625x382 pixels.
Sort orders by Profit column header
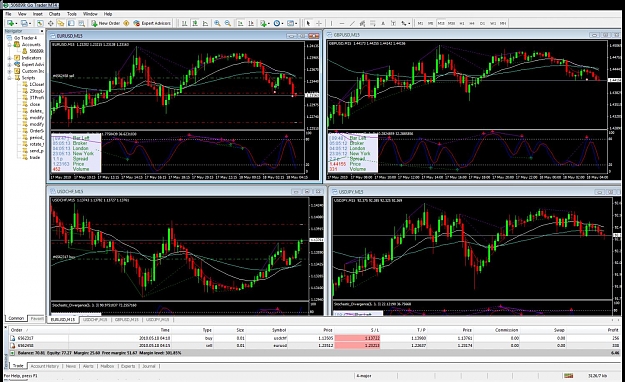click(613, 330)
